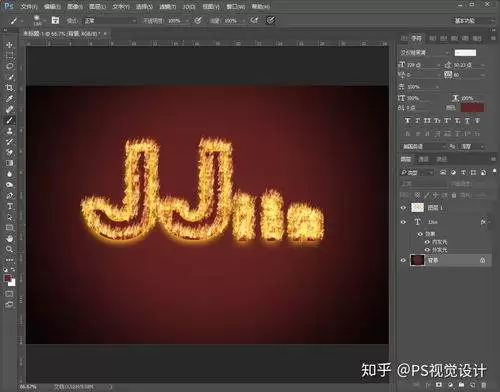Select the Gradient tool
Screen dimensions: 500x392
[x=9, y=163]
